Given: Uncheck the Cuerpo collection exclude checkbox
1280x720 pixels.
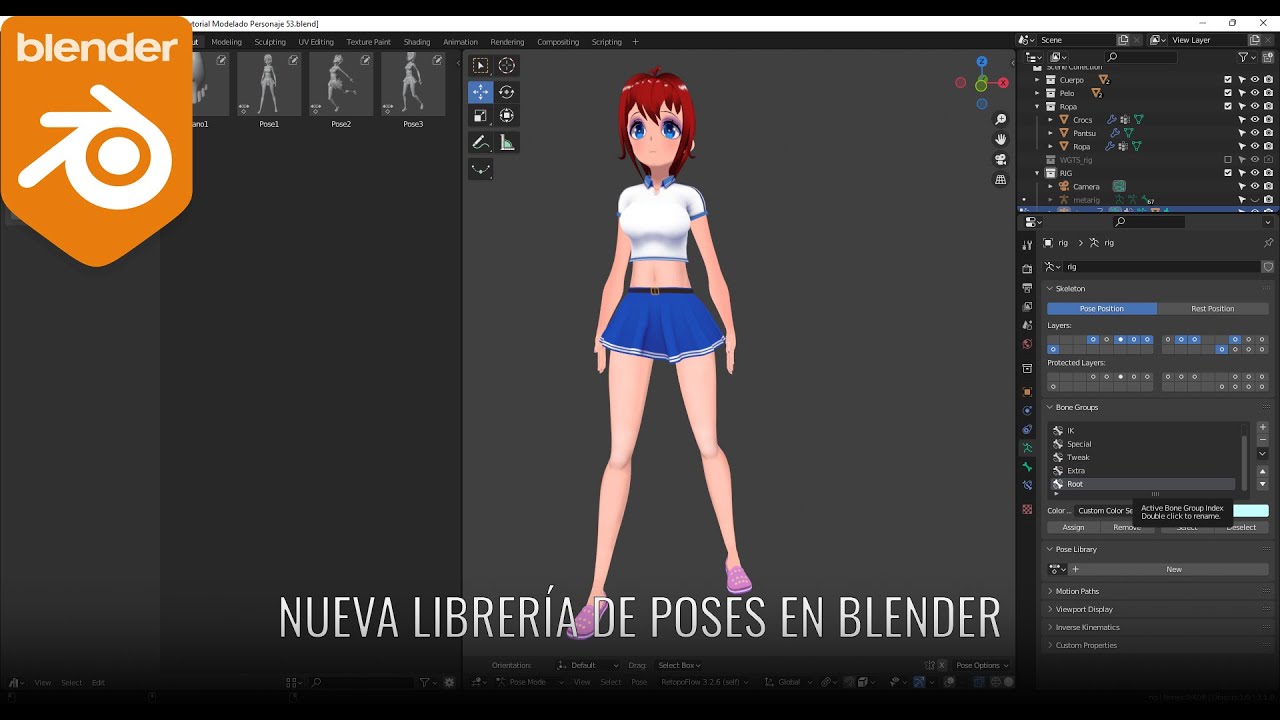Looking at the screenshot, I should 1228,80.
